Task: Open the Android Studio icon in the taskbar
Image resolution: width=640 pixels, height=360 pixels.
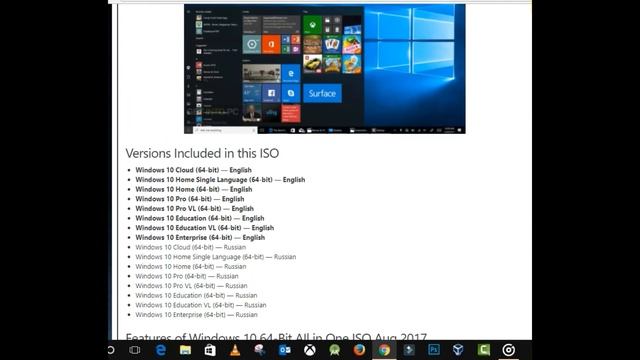Action: tap(335, 350)
